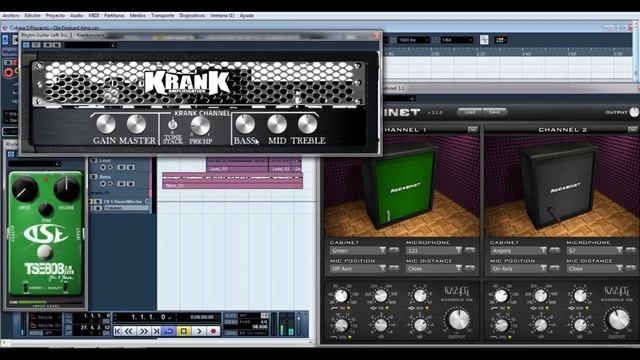Open Channel 2 Microphone dropdown showing 57
Viewport: 640px width, 360px height.
595,250
